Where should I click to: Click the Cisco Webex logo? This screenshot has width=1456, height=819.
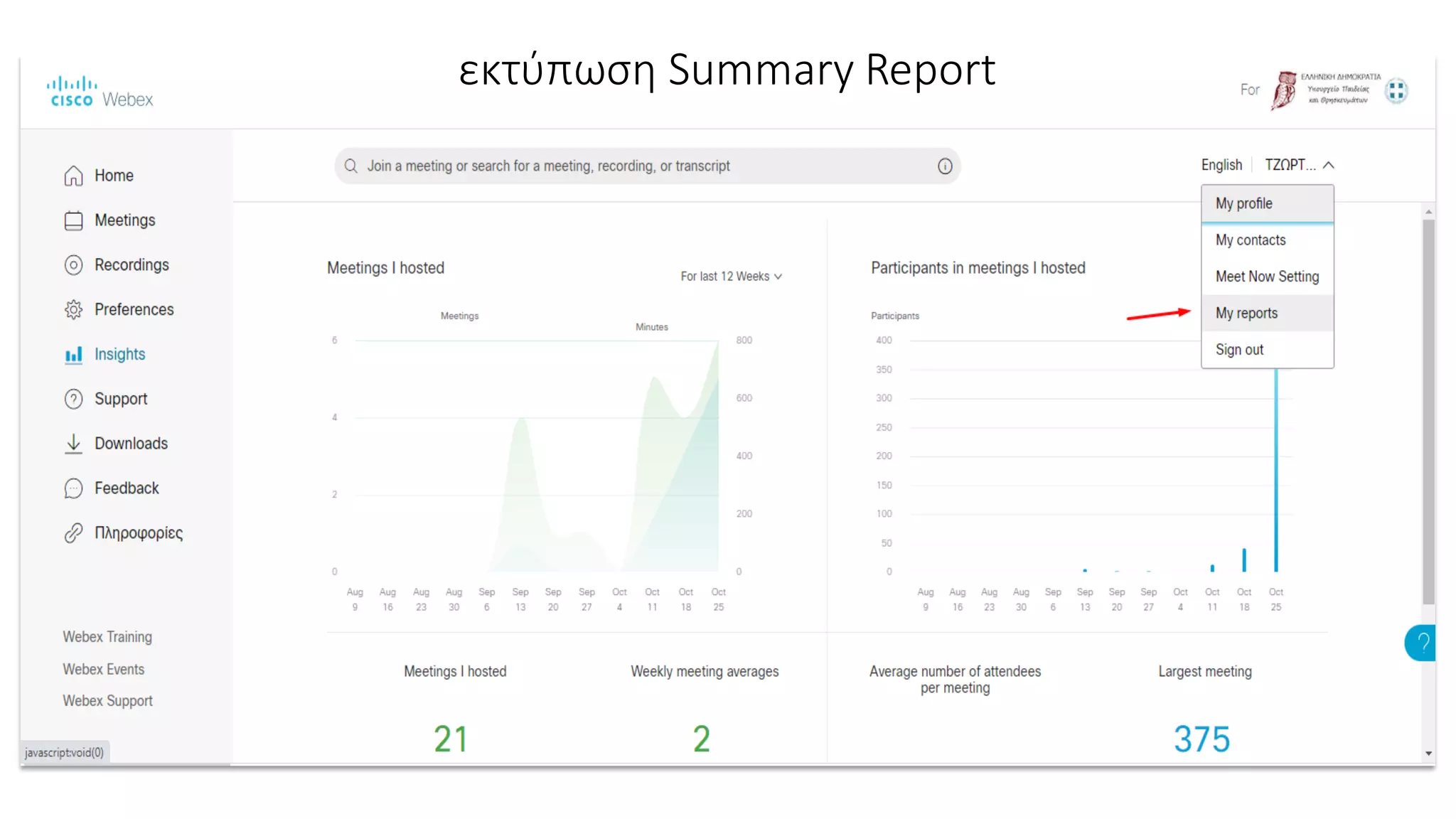(x=100, y=92)
